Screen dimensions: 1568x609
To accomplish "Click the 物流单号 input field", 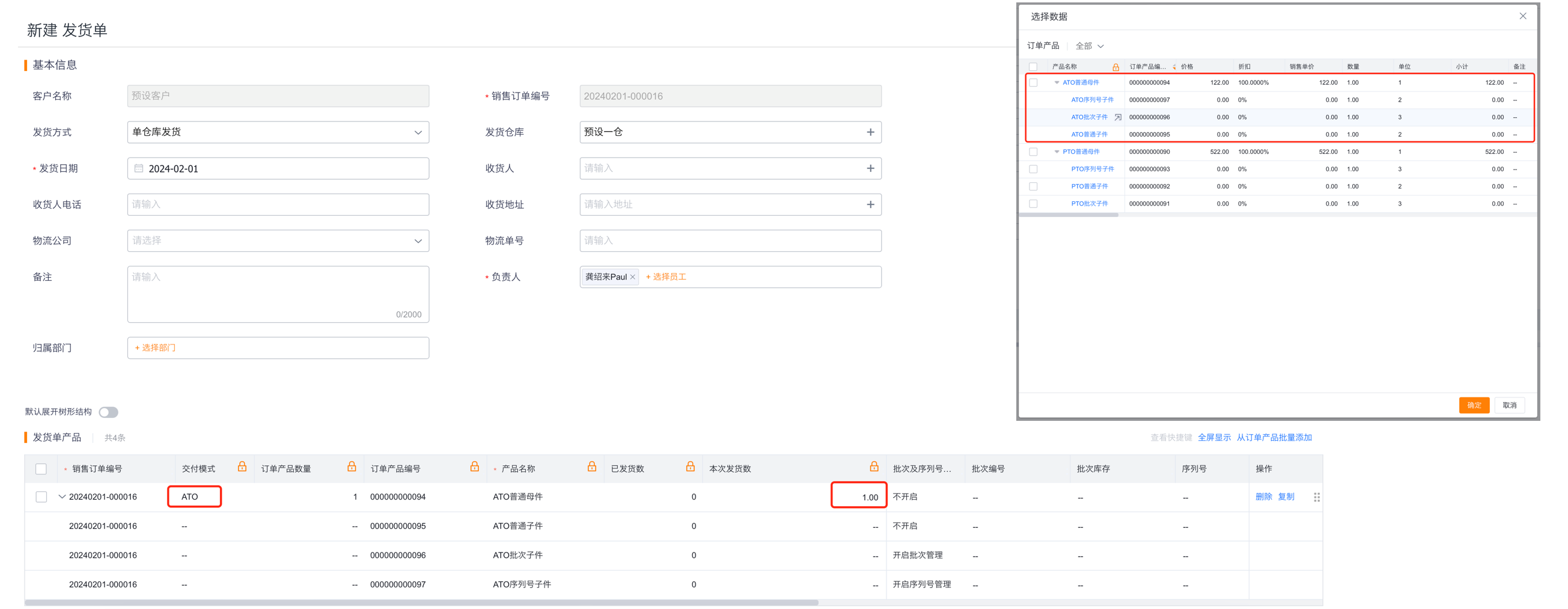I will tap(730, 241).
